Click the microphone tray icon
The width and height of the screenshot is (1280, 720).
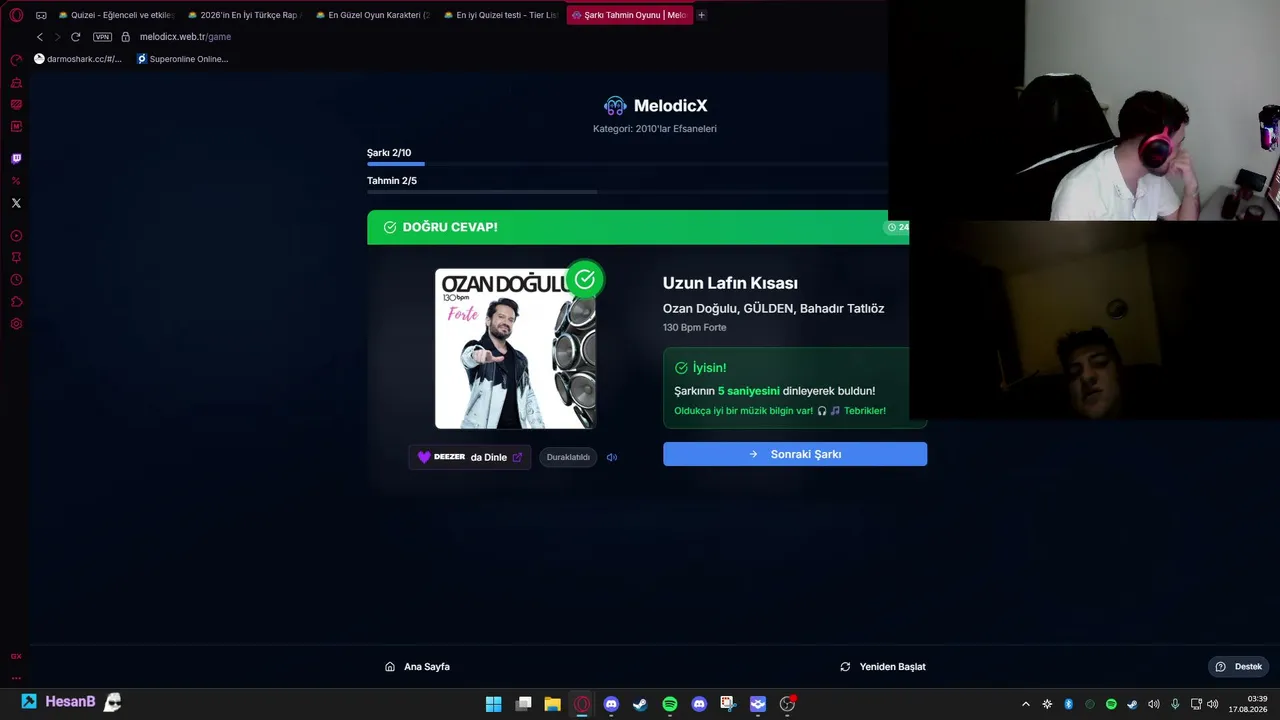tap(1175, 704)
